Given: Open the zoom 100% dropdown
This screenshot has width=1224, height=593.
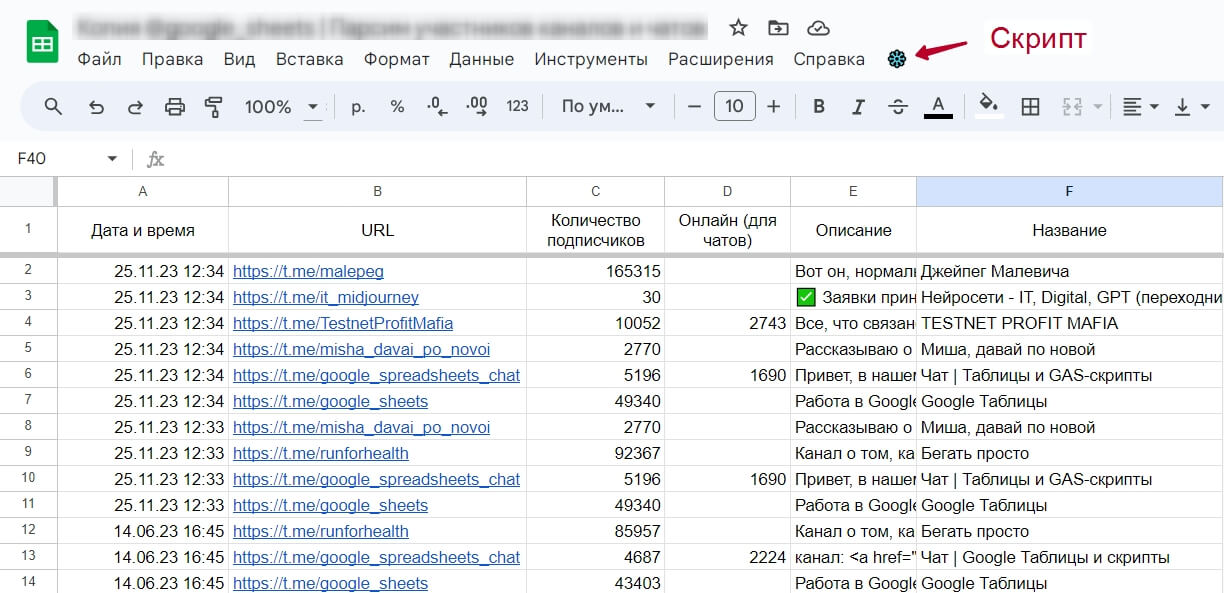Looking at the screenshot, I should [284, 106].
